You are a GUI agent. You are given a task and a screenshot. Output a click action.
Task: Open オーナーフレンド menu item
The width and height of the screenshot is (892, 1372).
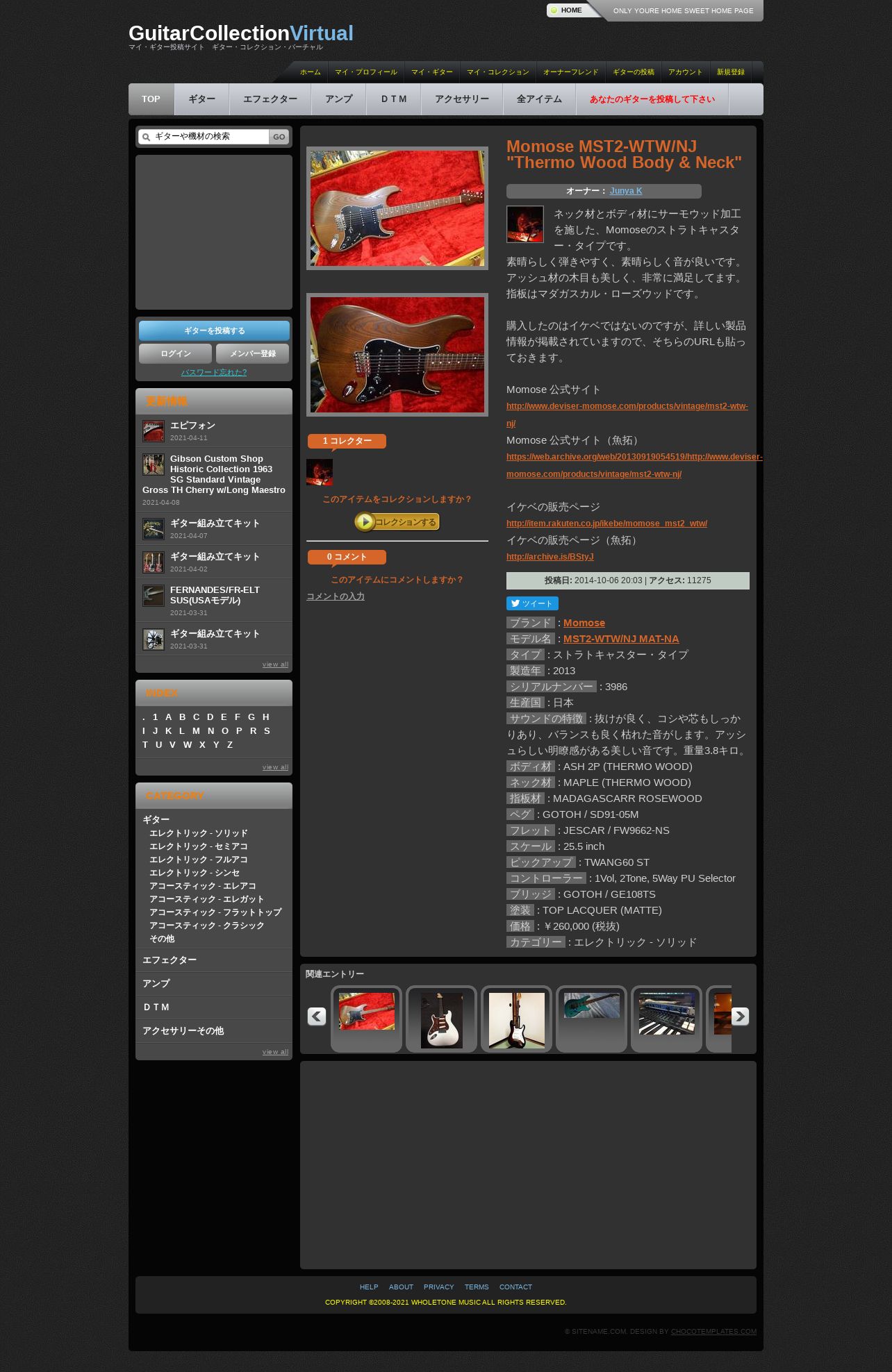click(571, 72)
